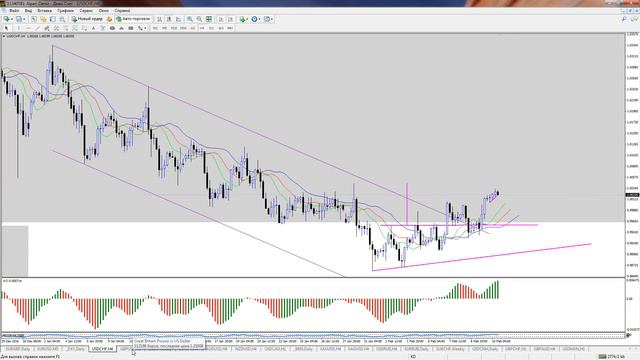Select the Cursor arrow tool
Screen dimensions: 640x360
pyautogui.click(x=6, y=28)
